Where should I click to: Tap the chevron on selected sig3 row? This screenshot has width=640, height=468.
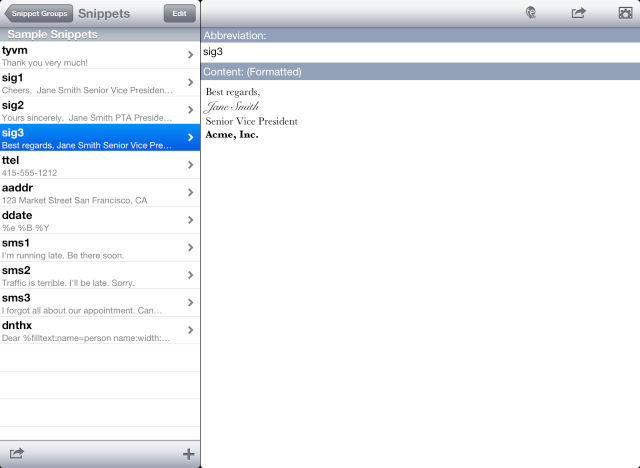tap(191, 137)
